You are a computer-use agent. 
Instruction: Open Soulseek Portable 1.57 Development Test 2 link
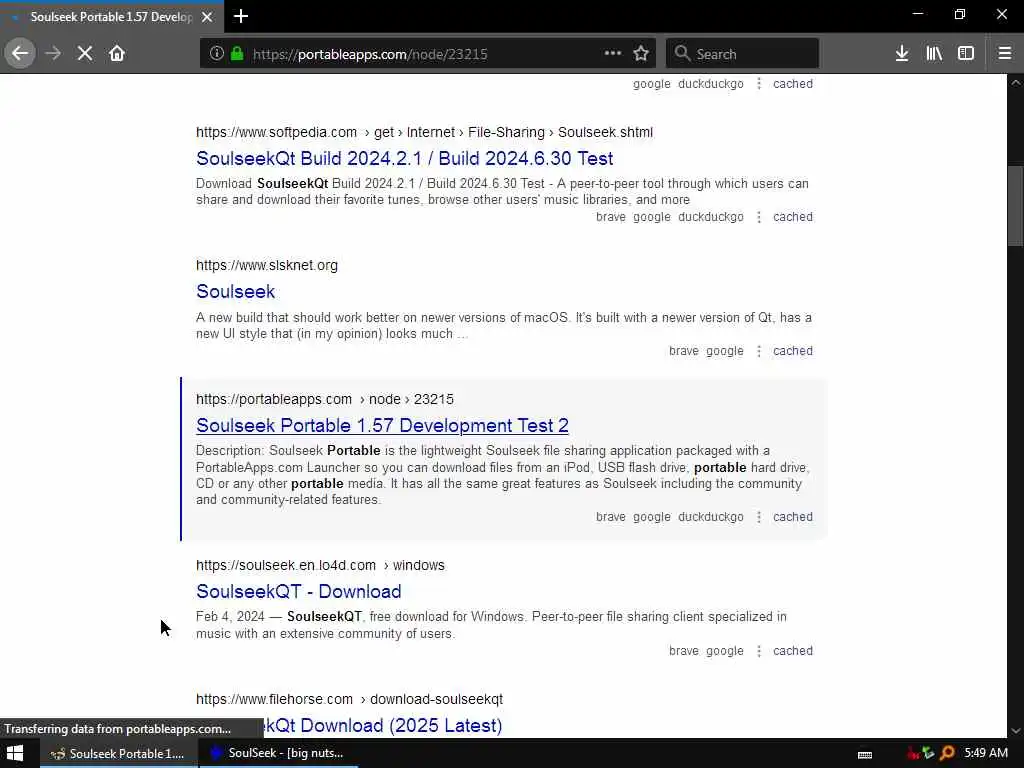(382, 426)
